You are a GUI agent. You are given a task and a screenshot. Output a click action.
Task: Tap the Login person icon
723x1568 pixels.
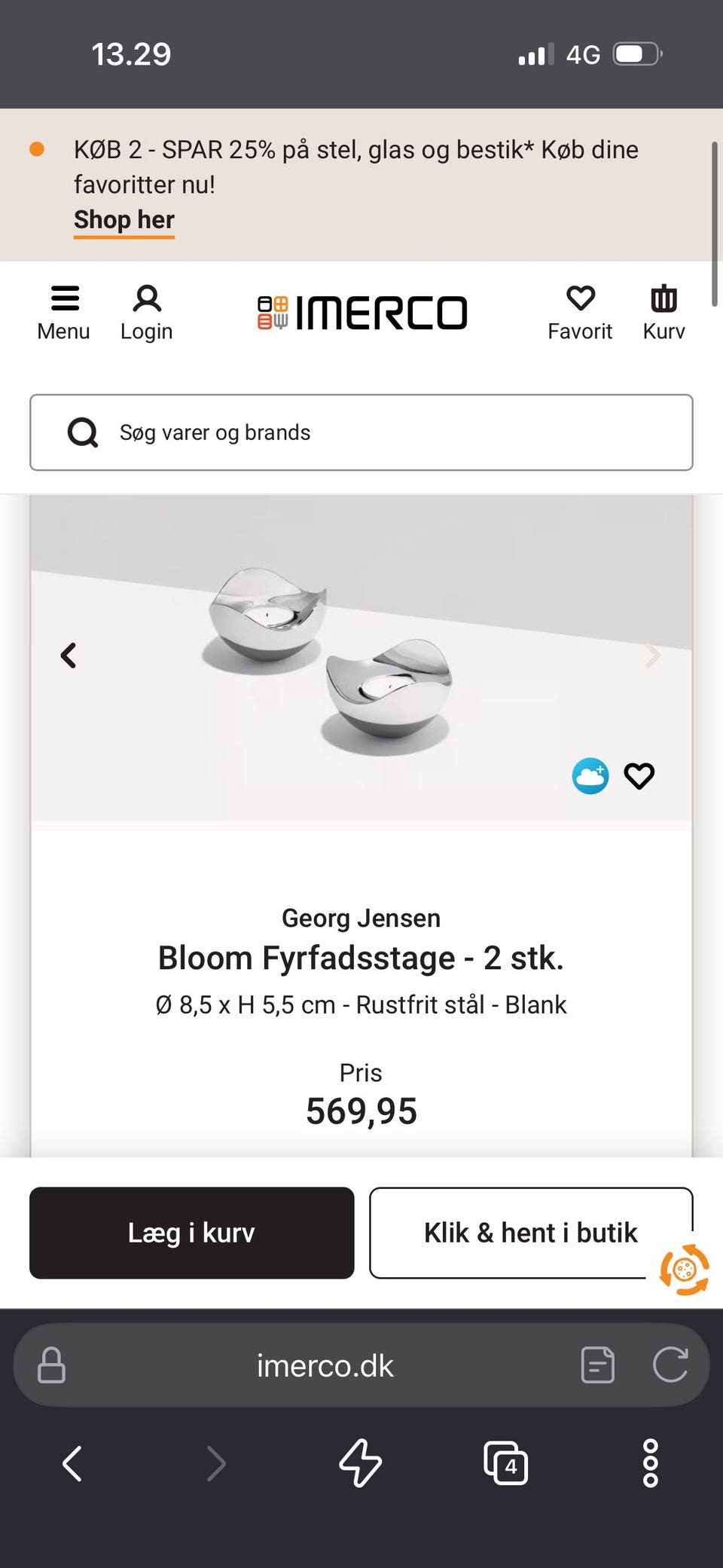coord(147,299)
